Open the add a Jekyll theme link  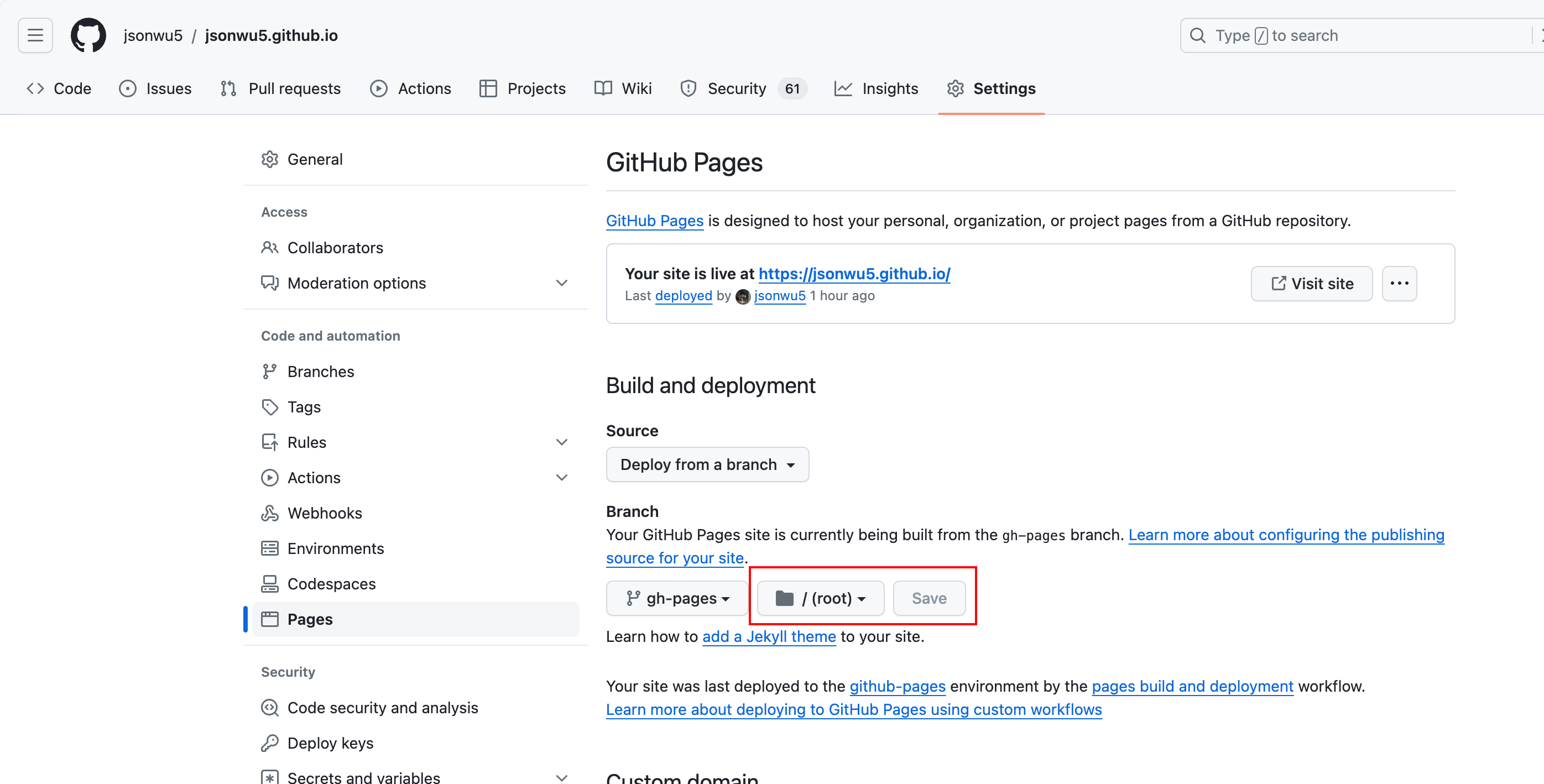click(x=768, y=636)
